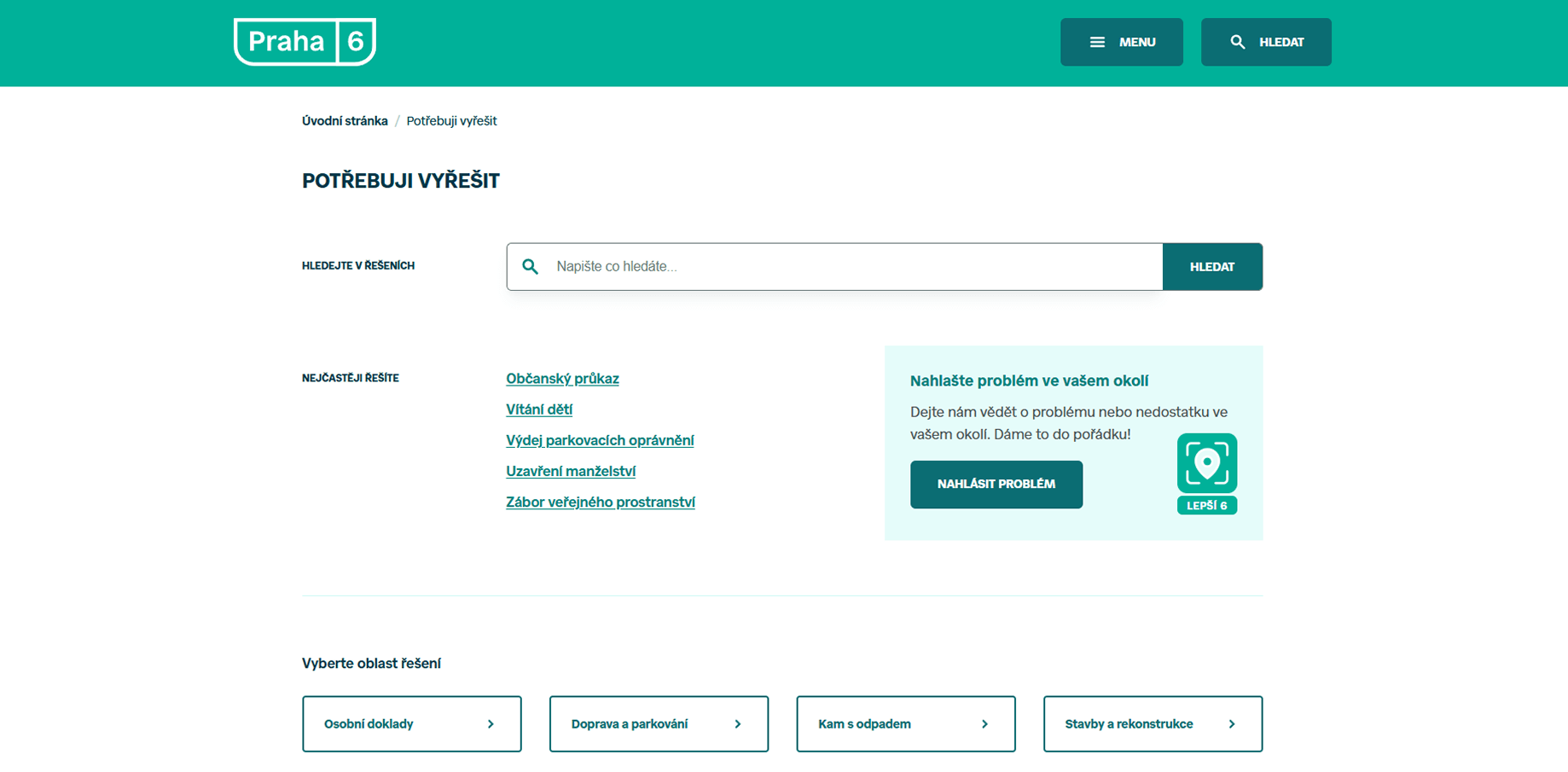
Task: Navigate to Úvodní stránka breadcrumb
Action: click(345, 121)
